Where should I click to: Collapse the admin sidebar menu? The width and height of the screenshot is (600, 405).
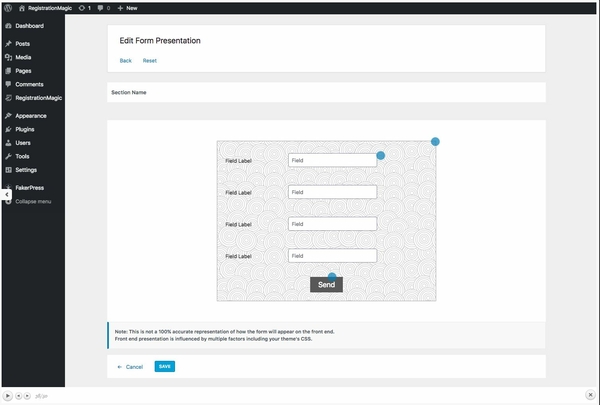tap(31, 202)
